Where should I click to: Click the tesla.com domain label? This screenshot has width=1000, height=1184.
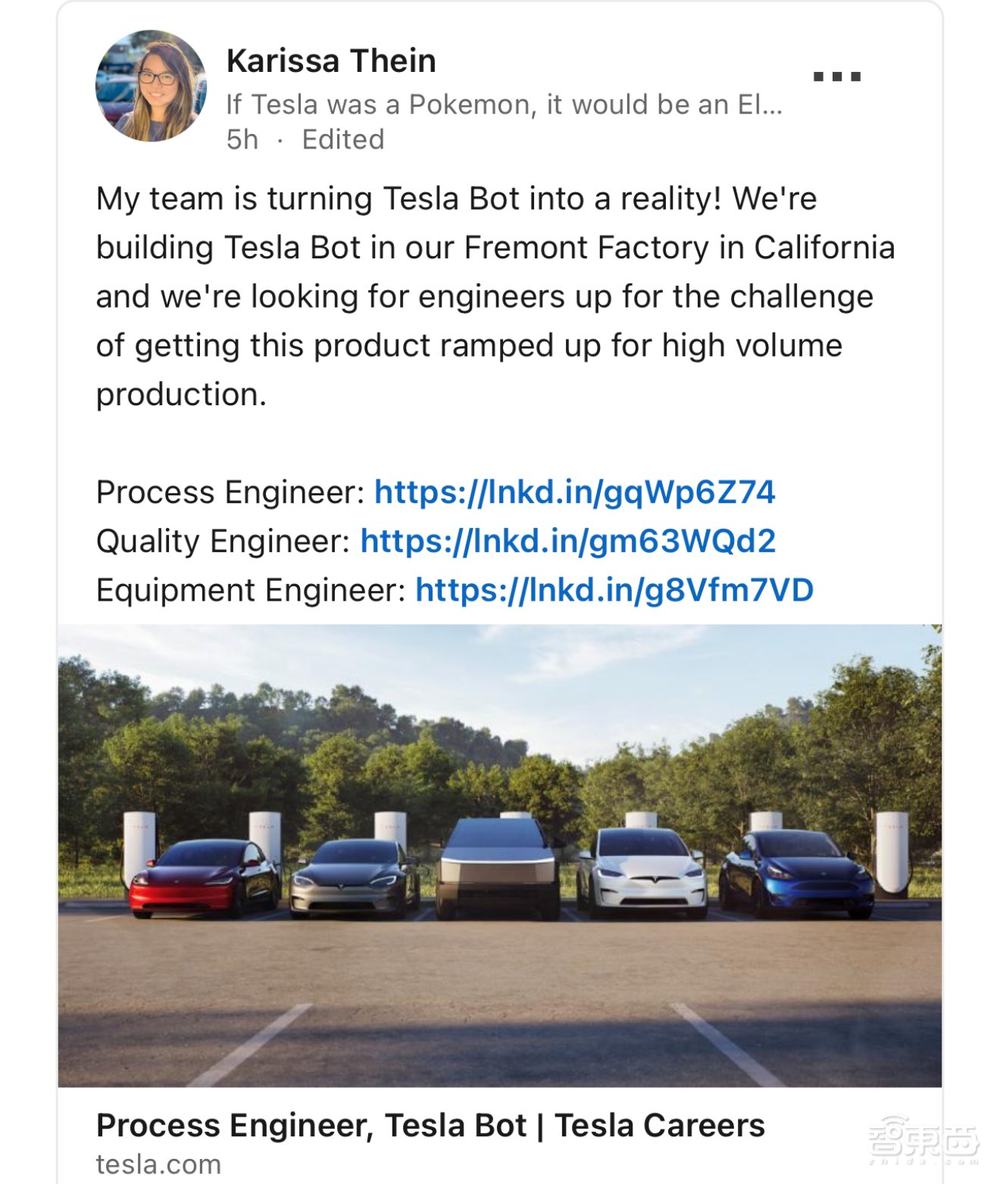tap(158, 1164)
